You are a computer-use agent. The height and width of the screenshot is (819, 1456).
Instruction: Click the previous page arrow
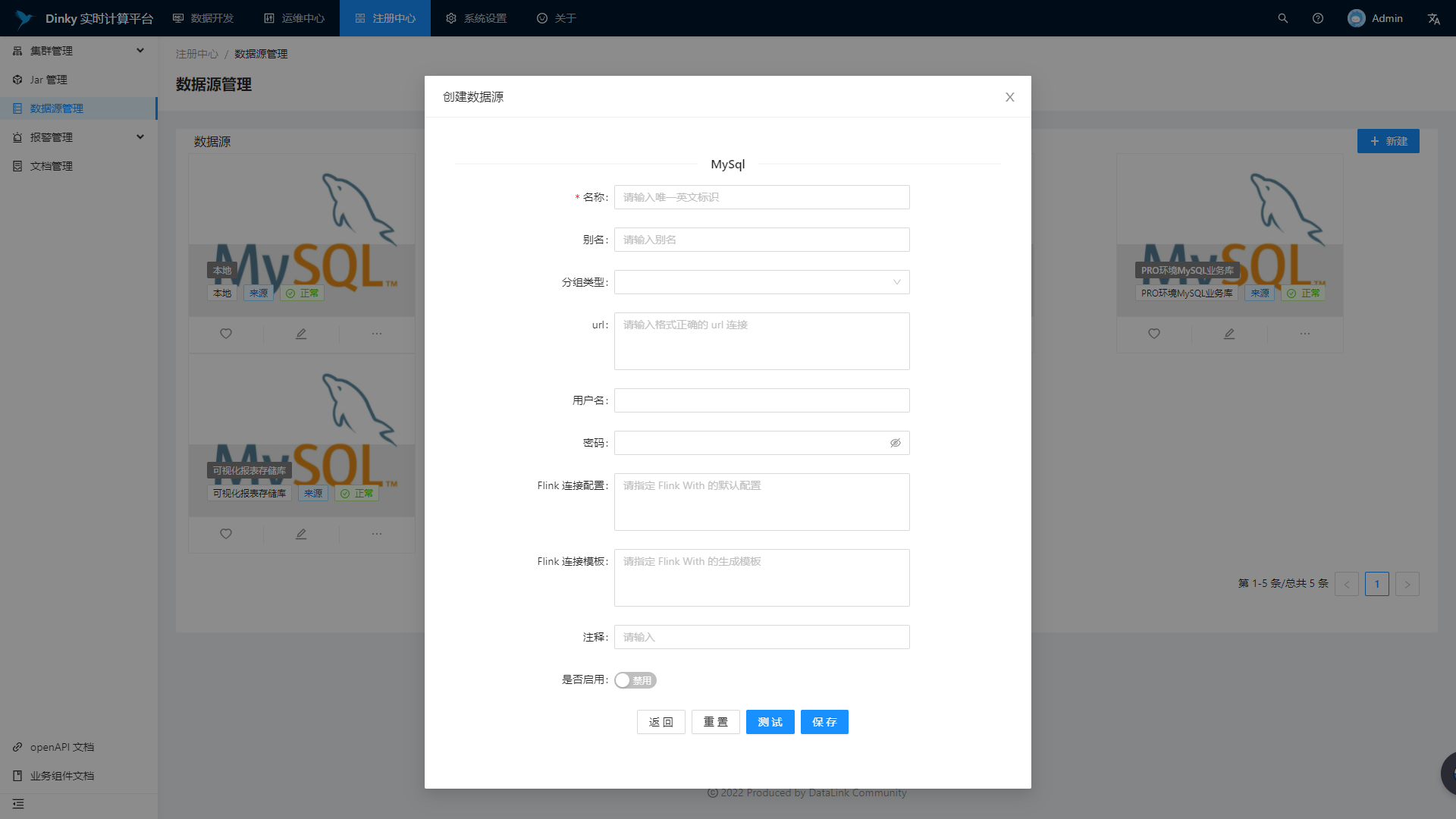1347,584
